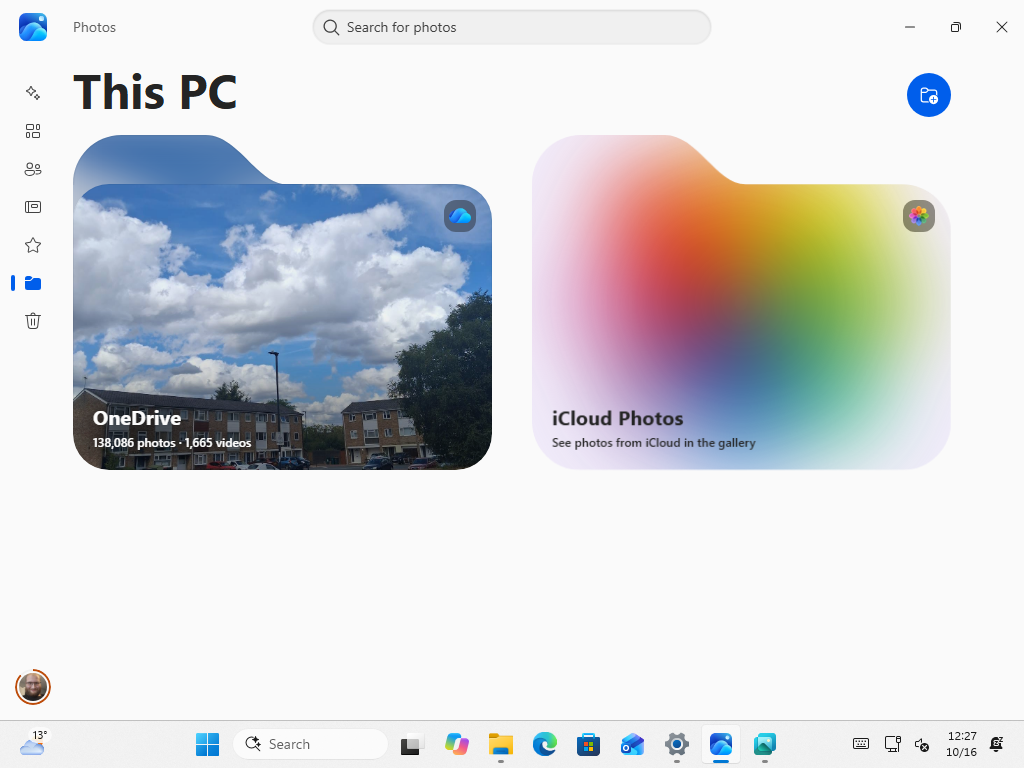
Task: Click the "This PC" heading
Action: [155, 92]
